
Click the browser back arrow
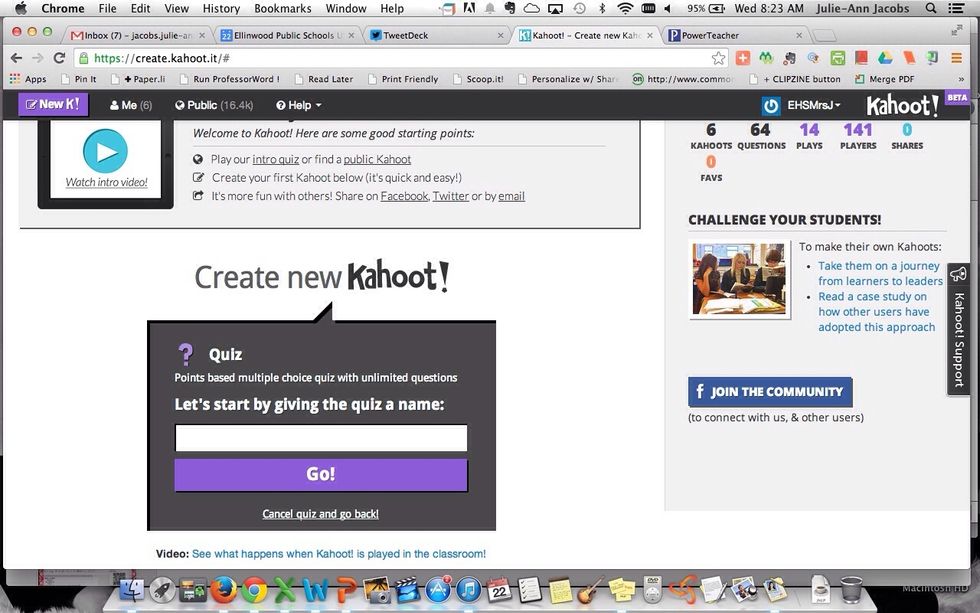tap(16, 58)
